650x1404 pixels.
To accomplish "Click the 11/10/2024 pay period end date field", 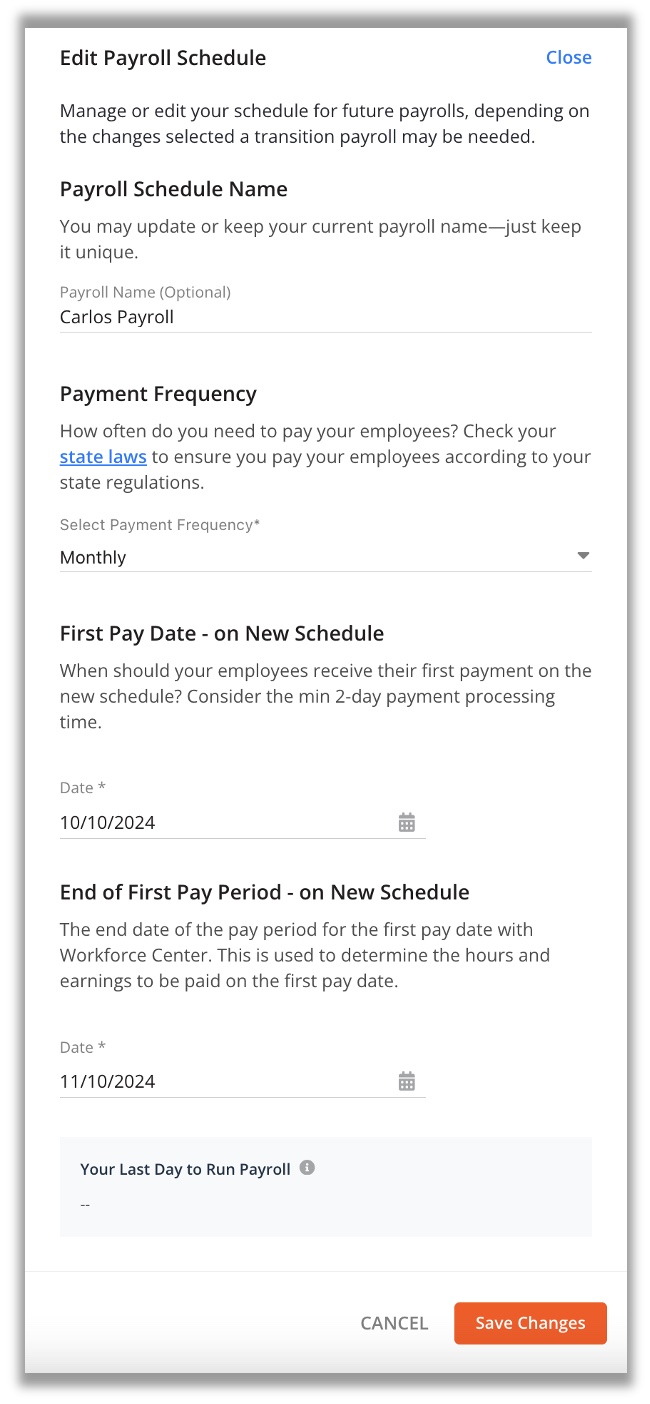I will [x=243, y=1081].
